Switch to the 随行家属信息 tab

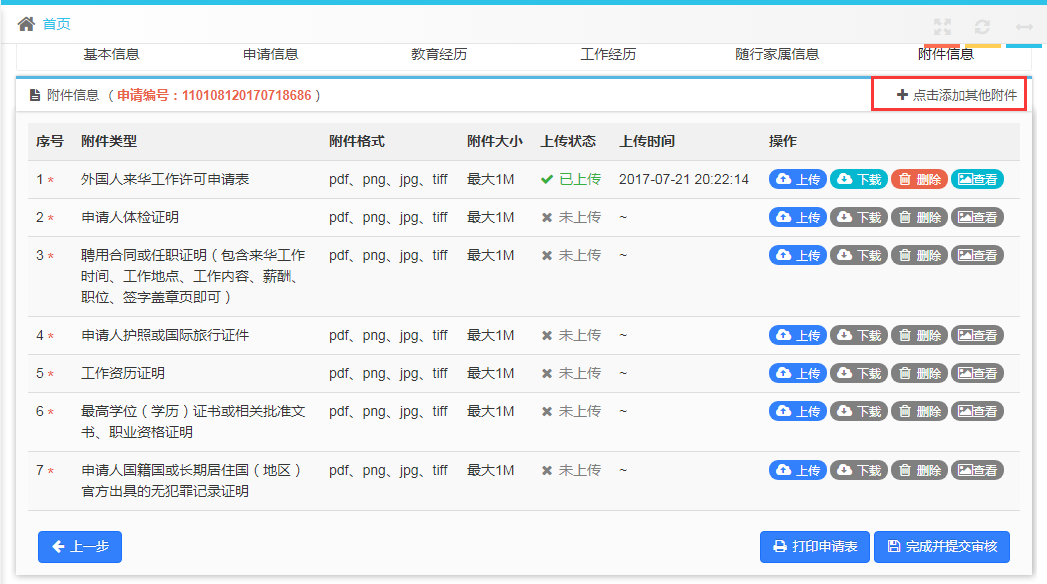click(779, 55)
